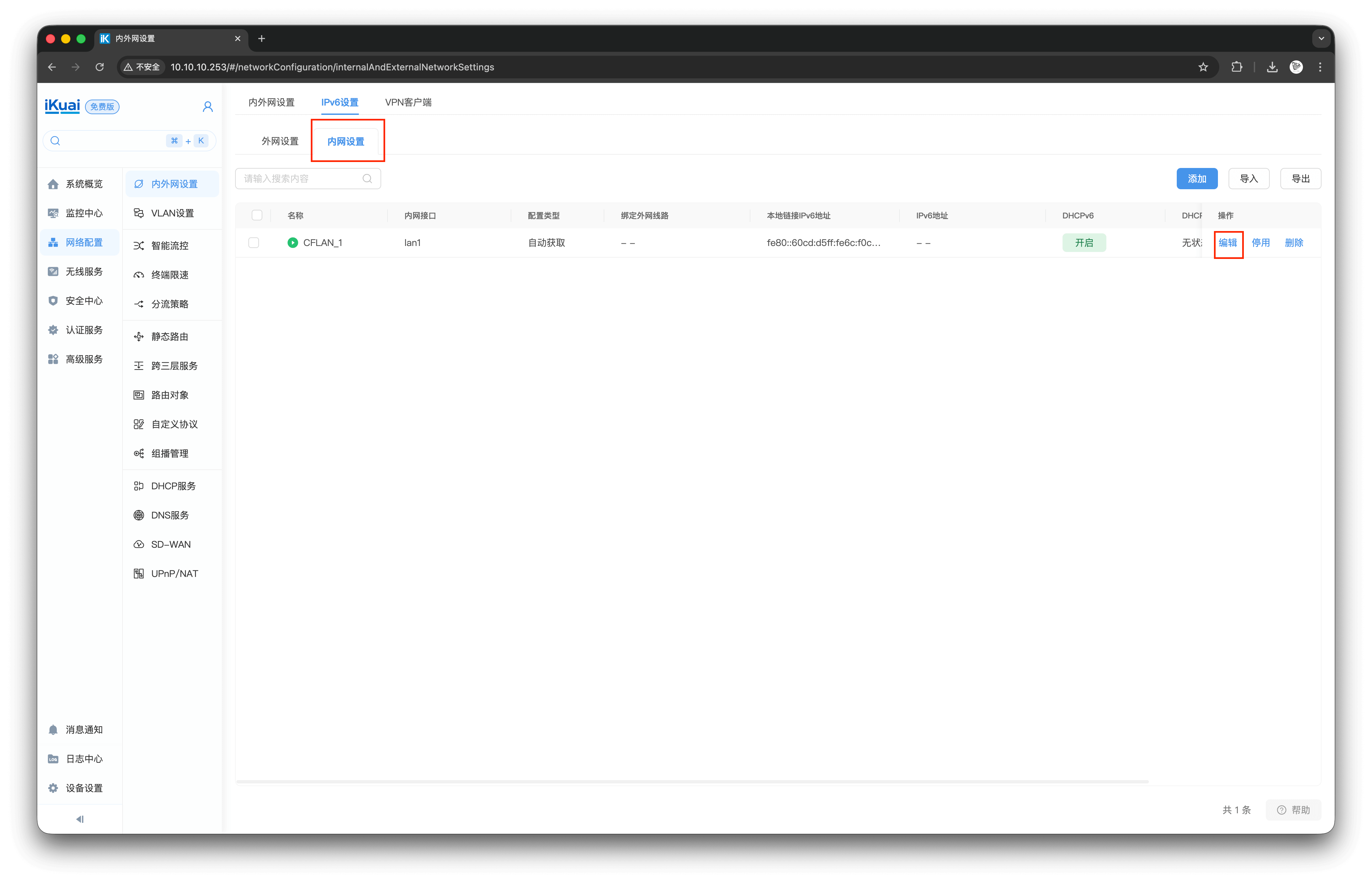Switch to the VPN客户端 tab
Image resolution: width=1372 pixels, height=883 pixels.
[408, 102]
